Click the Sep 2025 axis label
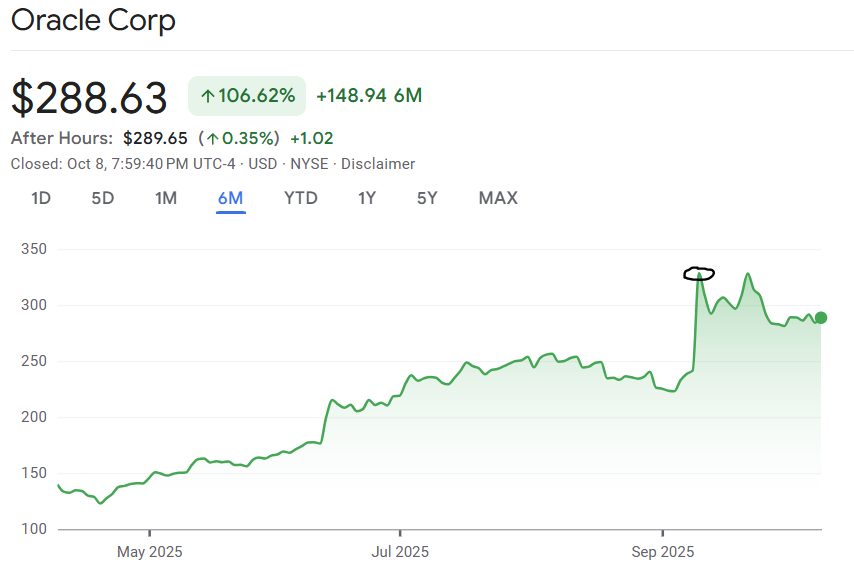The width and height of the screenshot is (854, 570). pos(662,551)
